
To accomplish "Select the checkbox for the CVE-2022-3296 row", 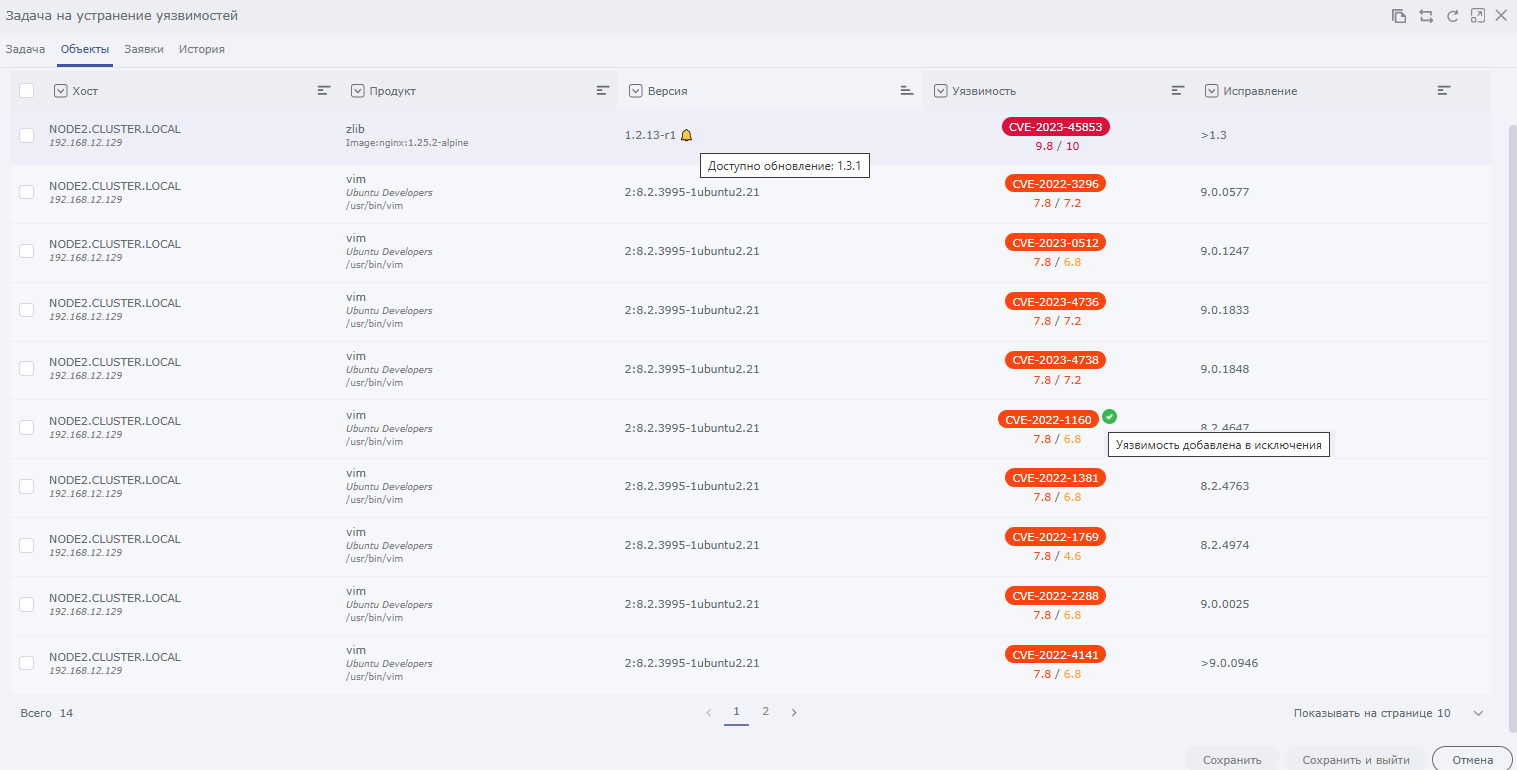I will tap(27, 192).
